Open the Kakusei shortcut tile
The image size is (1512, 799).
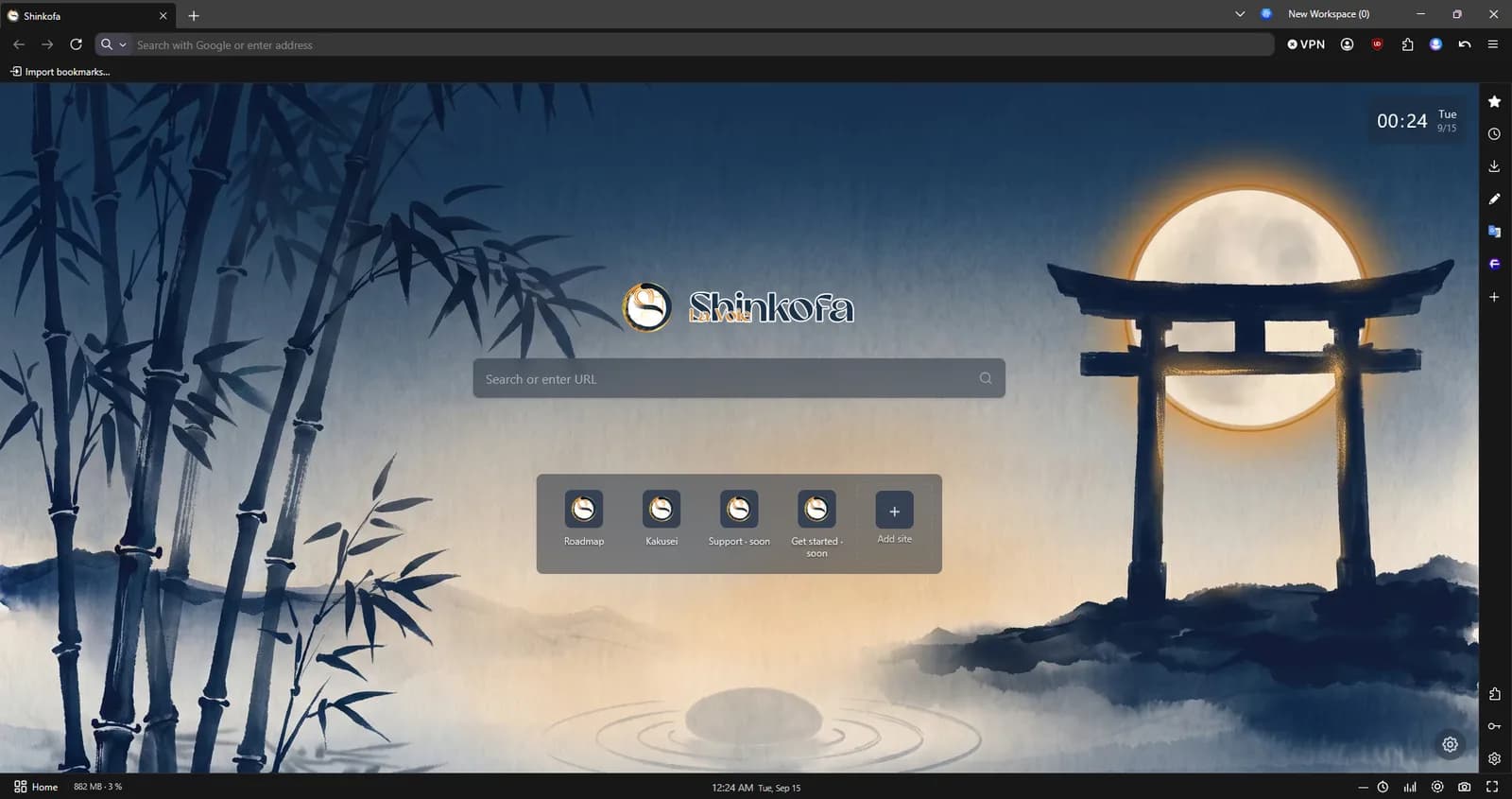661,519
